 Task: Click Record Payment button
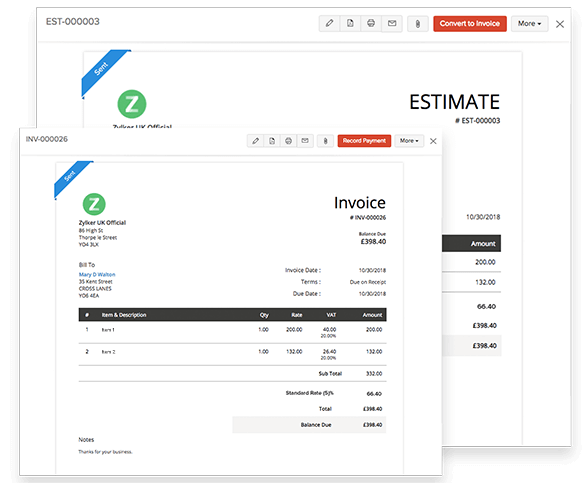pyautogui.click(x=364, y=141)
